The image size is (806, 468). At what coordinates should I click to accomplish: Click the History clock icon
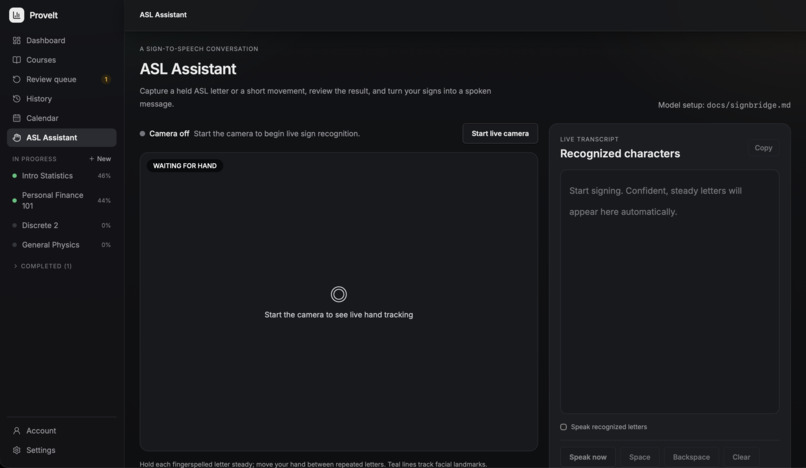click(x=16, y=98)
